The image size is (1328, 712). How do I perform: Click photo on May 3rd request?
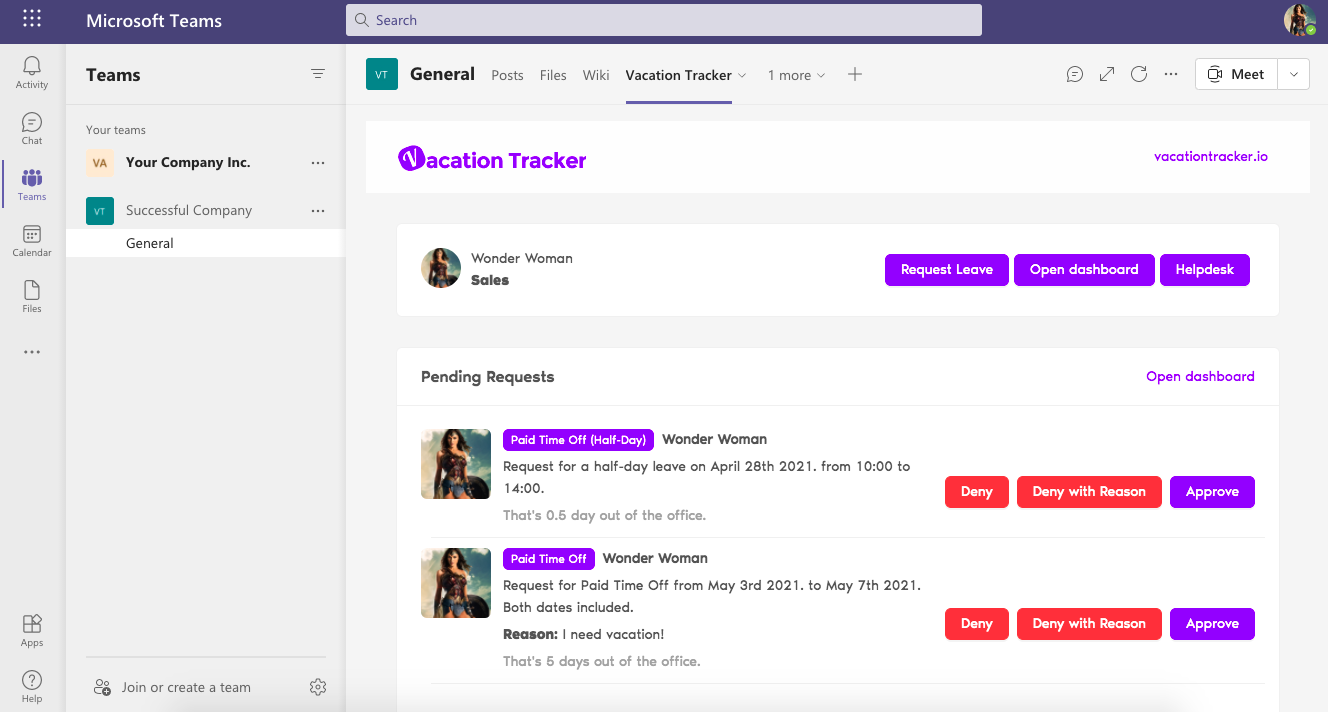[x=456, y=583]
